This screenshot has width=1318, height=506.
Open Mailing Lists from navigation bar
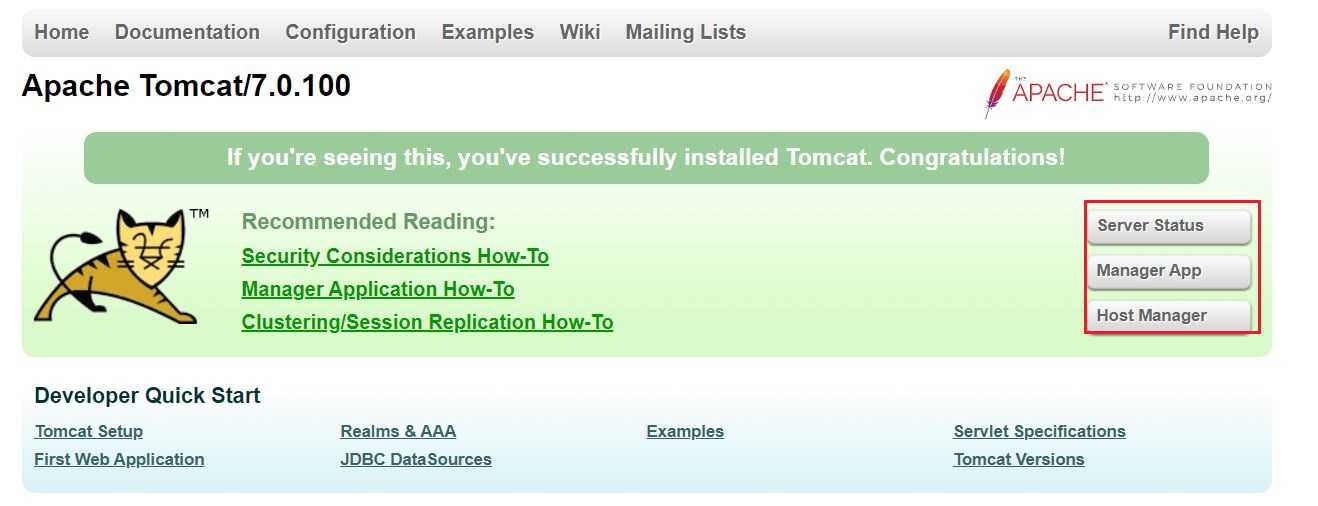tap(685, 32)
